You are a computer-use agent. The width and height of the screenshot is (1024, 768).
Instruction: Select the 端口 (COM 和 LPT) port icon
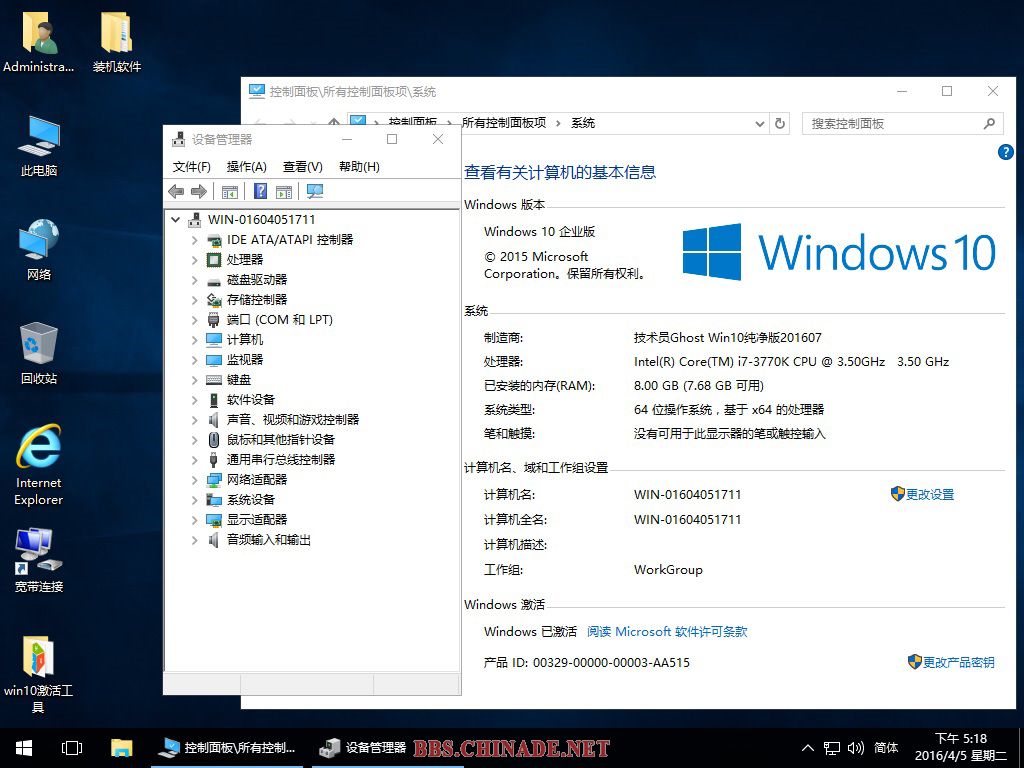(x=214, y=320)
